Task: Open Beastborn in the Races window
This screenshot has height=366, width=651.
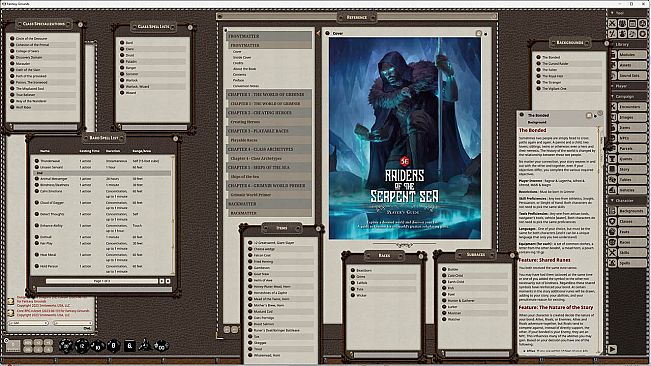Action: (x=364, y=270)
